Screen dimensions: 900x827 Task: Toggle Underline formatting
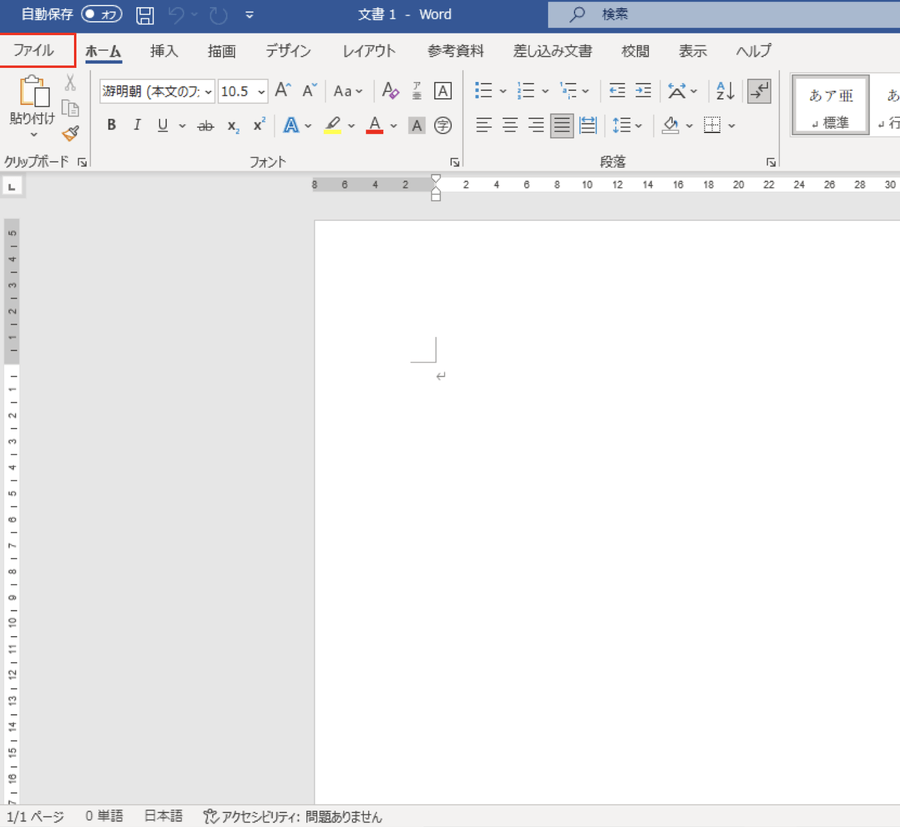click(162, 125)
